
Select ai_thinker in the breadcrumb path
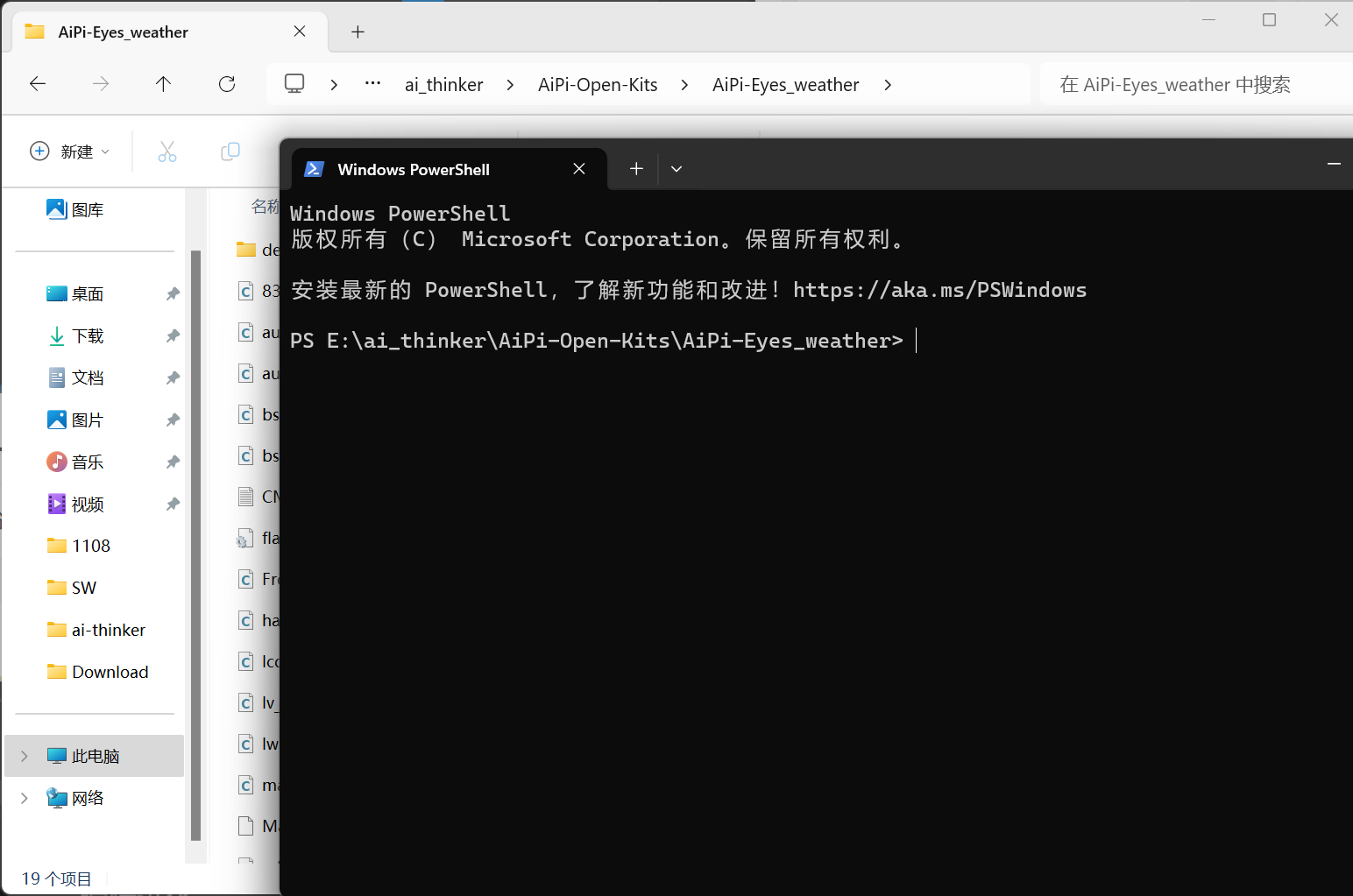pos(443,85)
